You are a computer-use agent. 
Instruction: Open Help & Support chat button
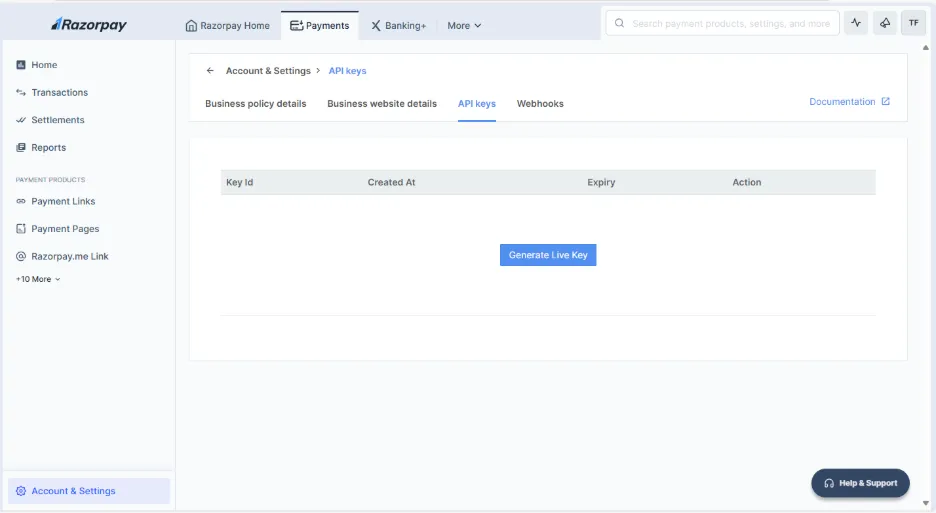(860, 483)
